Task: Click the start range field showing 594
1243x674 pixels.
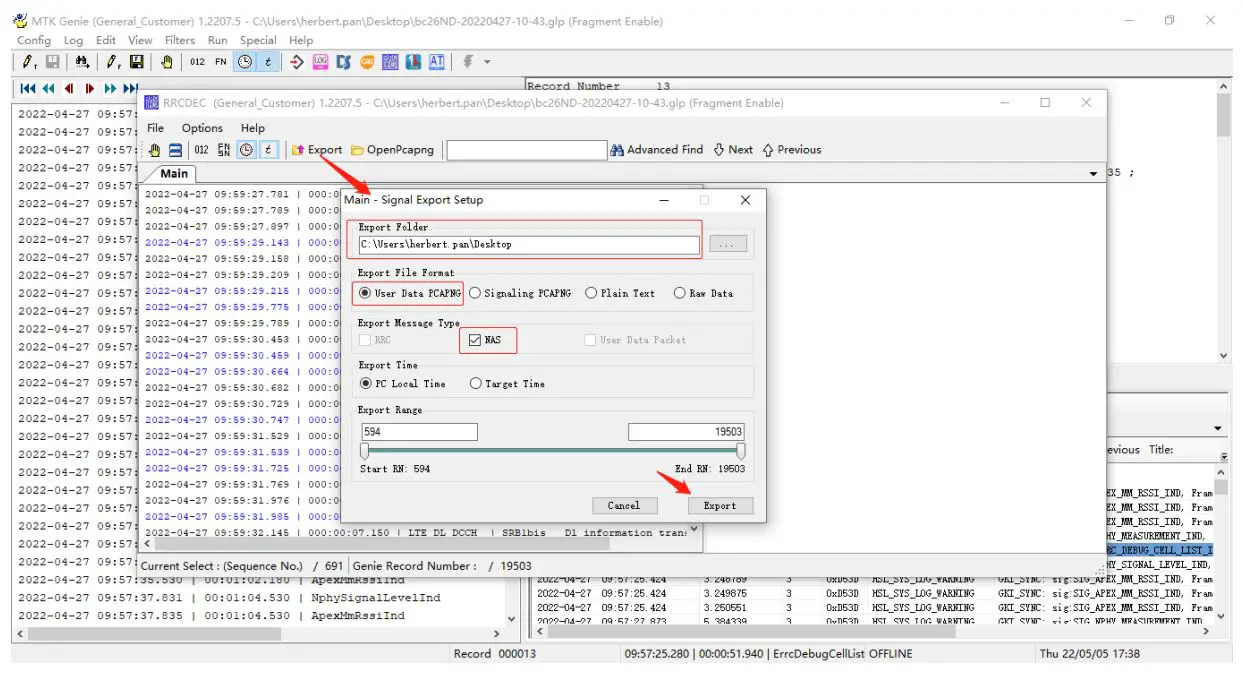Action: 419,432
